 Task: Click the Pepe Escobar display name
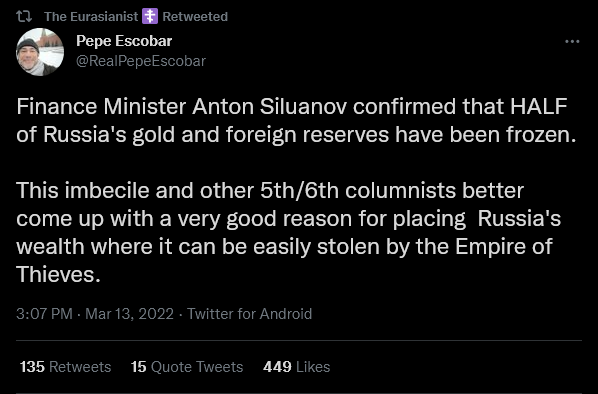[124, 41]
